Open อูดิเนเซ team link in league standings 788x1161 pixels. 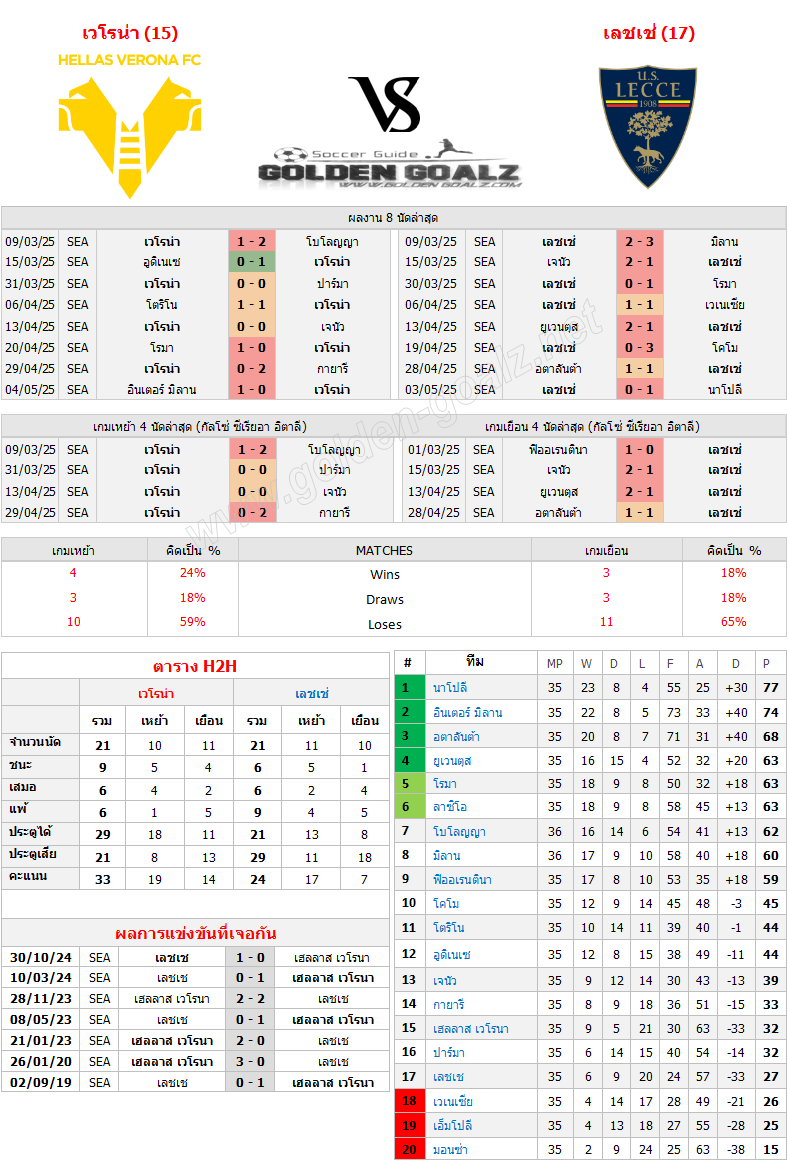coord(453,954)
